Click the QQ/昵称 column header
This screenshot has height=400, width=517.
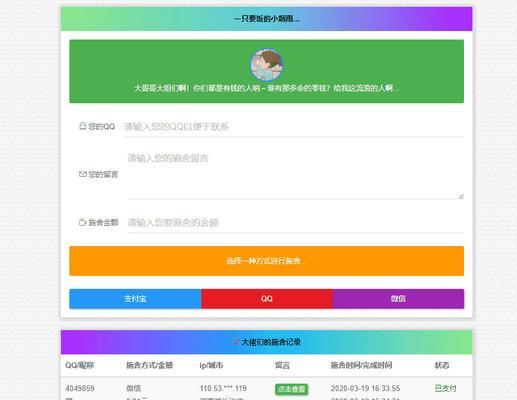(x=80, y=365)
